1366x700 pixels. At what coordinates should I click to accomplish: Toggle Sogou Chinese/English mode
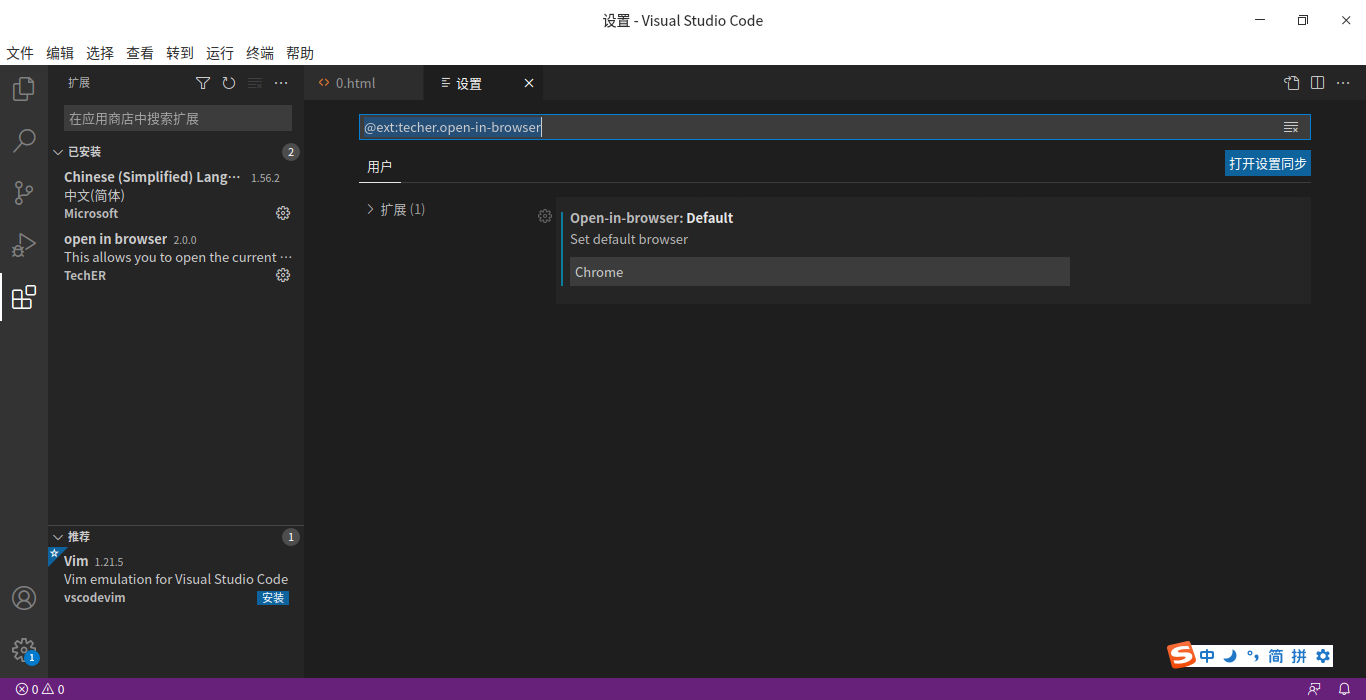coord(1208,656)
